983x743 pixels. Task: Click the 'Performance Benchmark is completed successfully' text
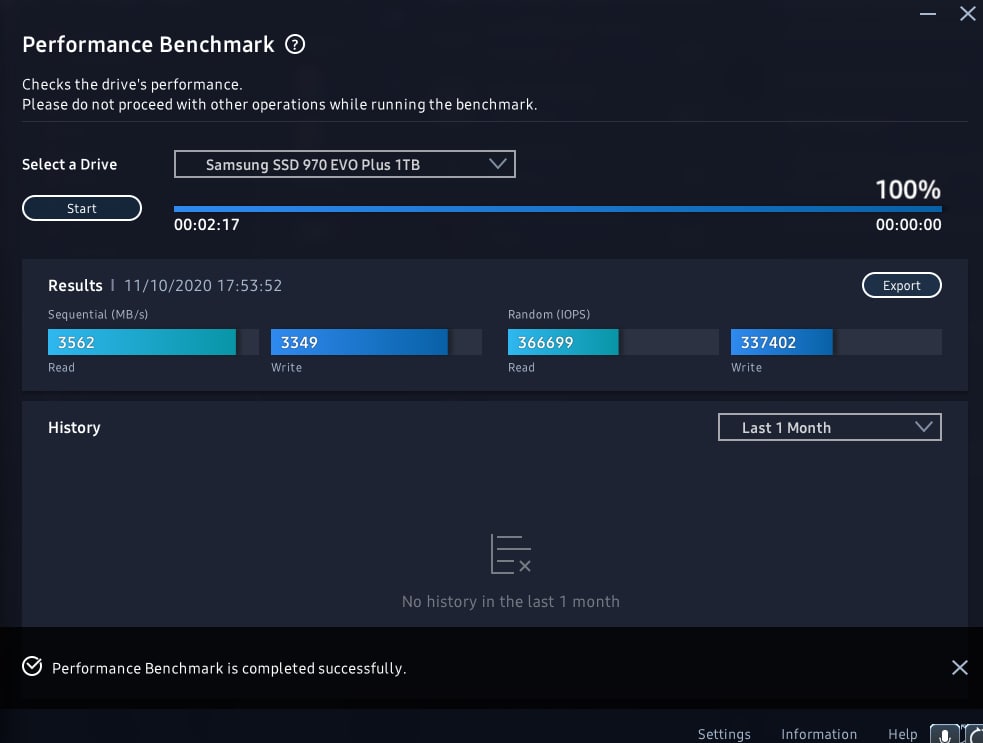(x=229, y=668)
